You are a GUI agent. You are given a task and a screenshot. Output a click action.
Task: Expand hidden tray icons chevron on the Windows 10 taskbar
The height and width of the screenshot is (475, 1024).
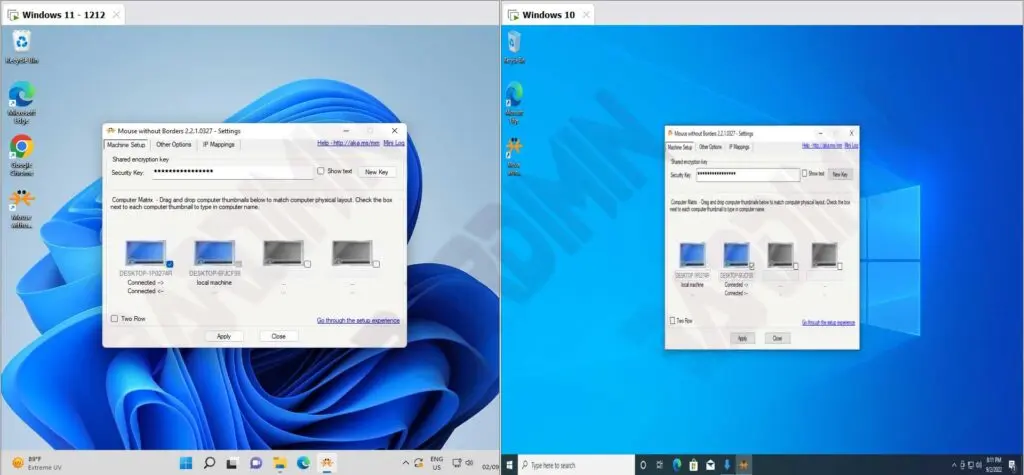[x=953, y=465]
